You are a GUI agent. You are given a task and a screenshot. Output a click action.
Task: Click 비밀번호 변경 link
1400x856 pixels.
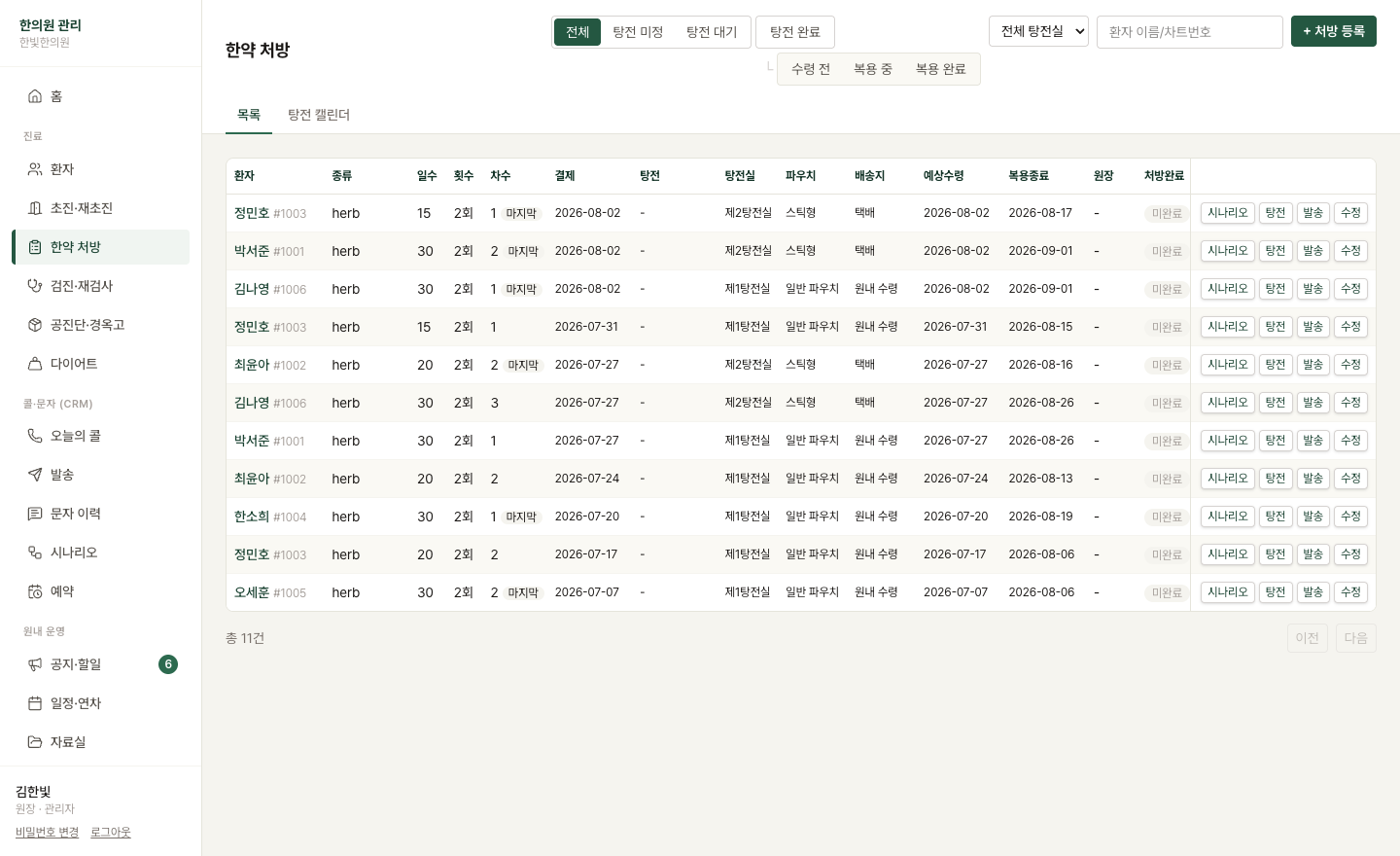47,833
